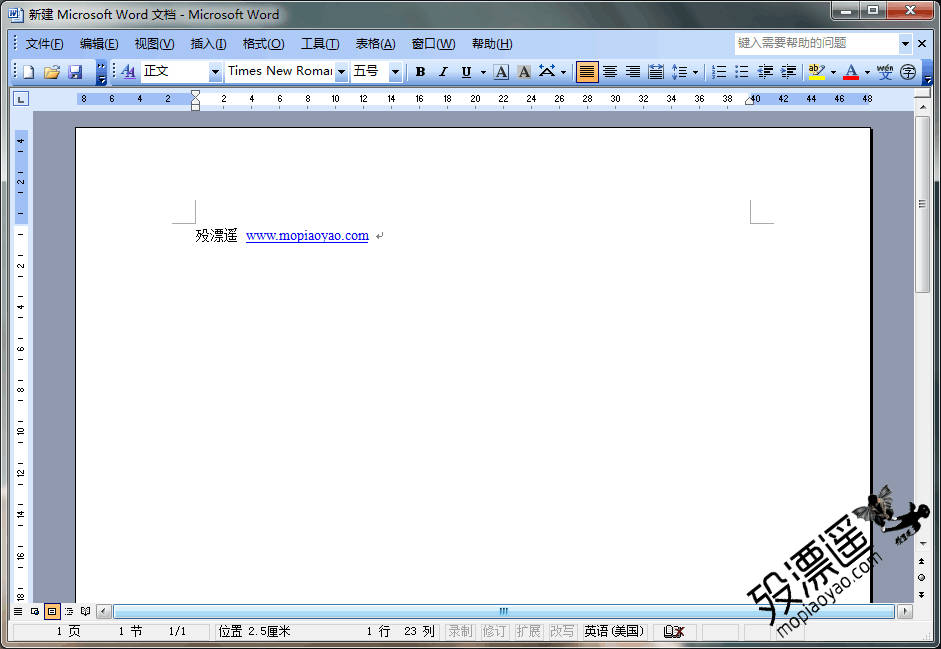Increase paragraph indent

(x=788, y=72)
